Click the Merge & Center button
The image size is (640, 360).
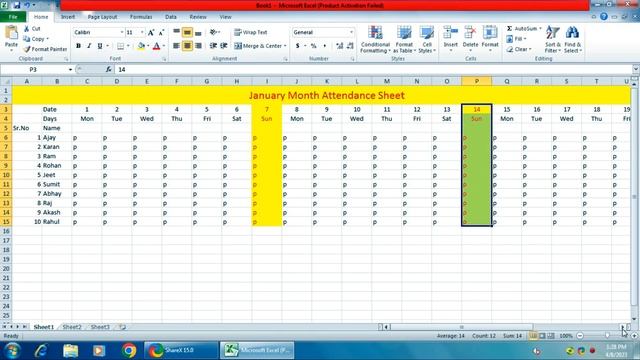(258, 46)
